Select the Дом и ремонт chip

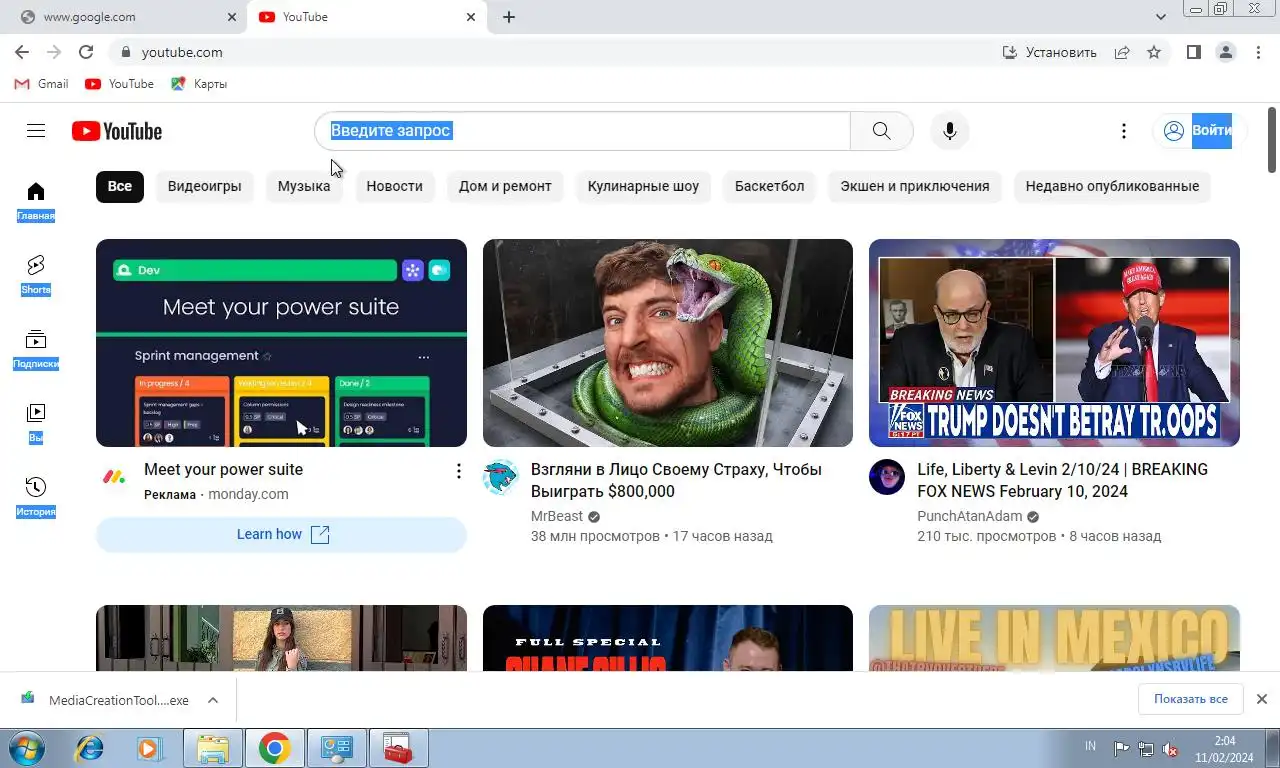(505, 186)
